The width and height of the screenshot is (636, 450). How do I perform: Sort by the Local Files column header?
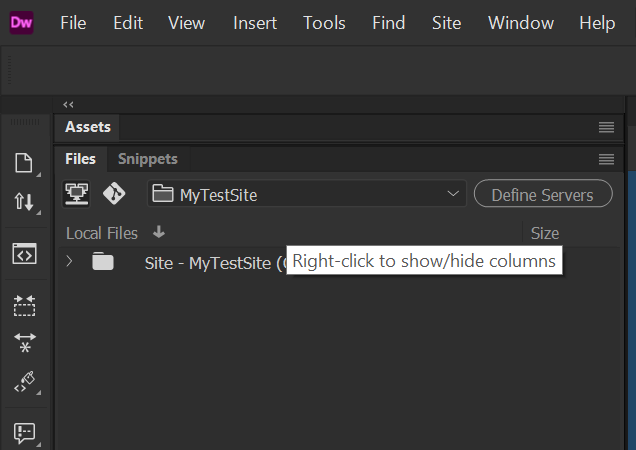click(102, 233)
